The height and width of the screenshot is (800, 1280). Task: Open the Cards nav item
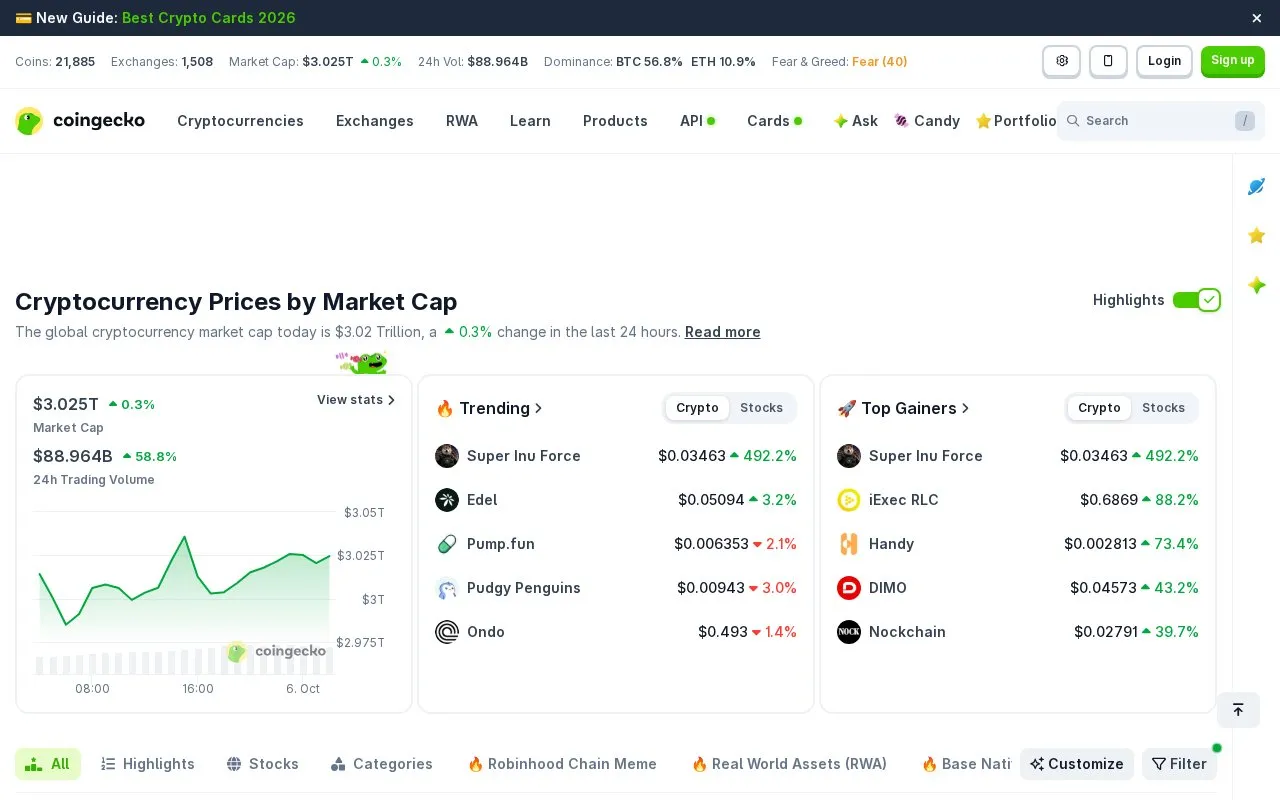pyautogui.click(x=774, y=121)
